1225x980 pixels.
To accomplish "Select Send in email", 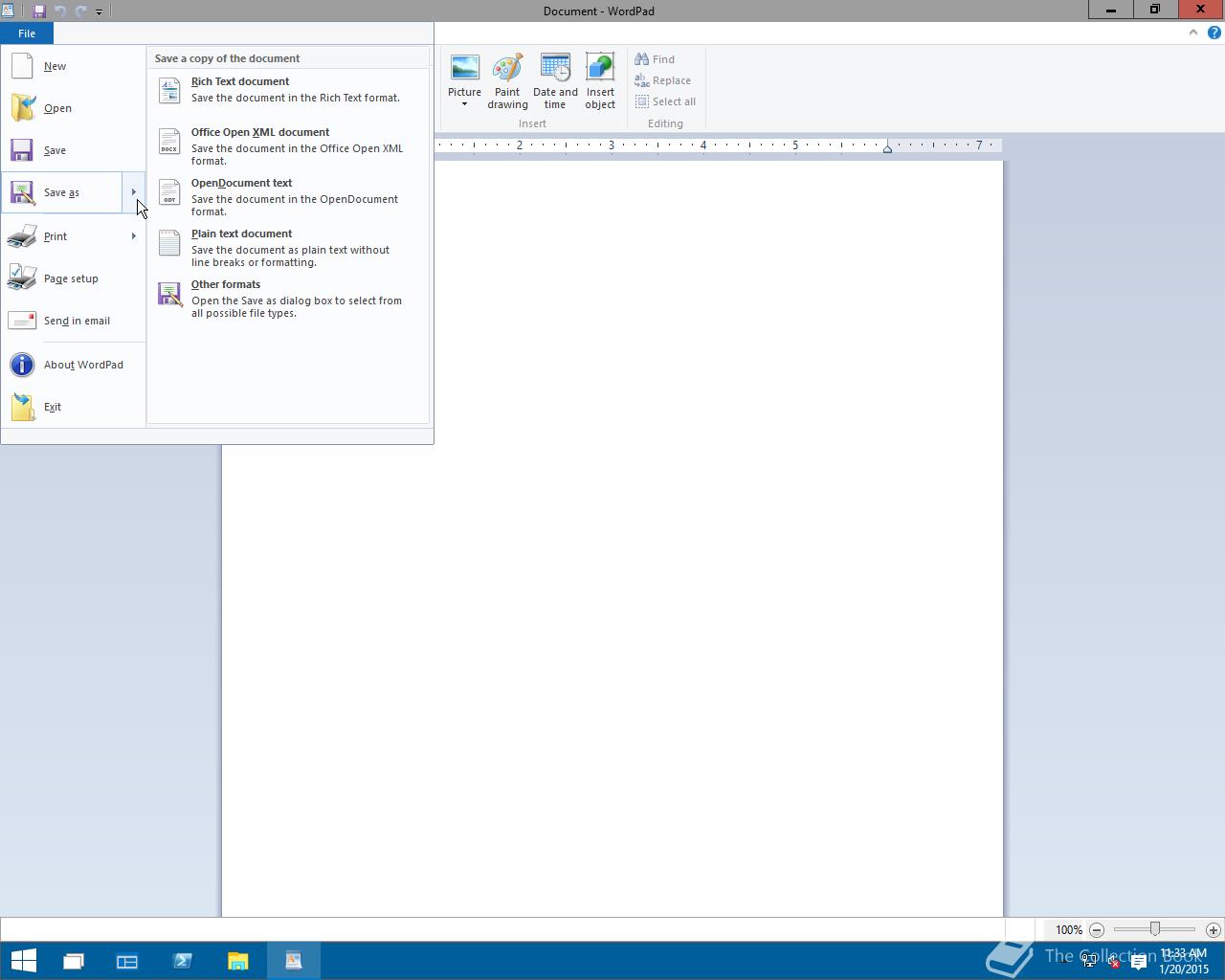I will click(73, 321).
